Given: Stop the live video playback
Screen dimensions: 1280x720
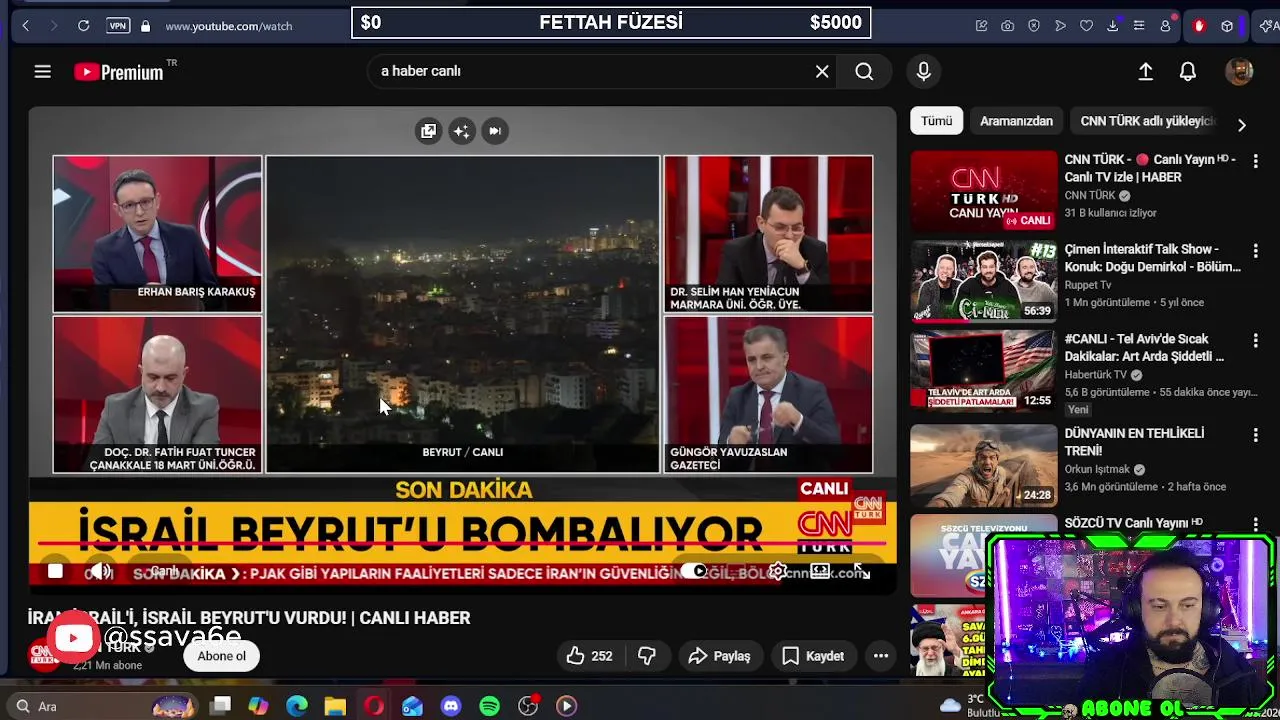Looking at the screenshot, I should (55, 571).
